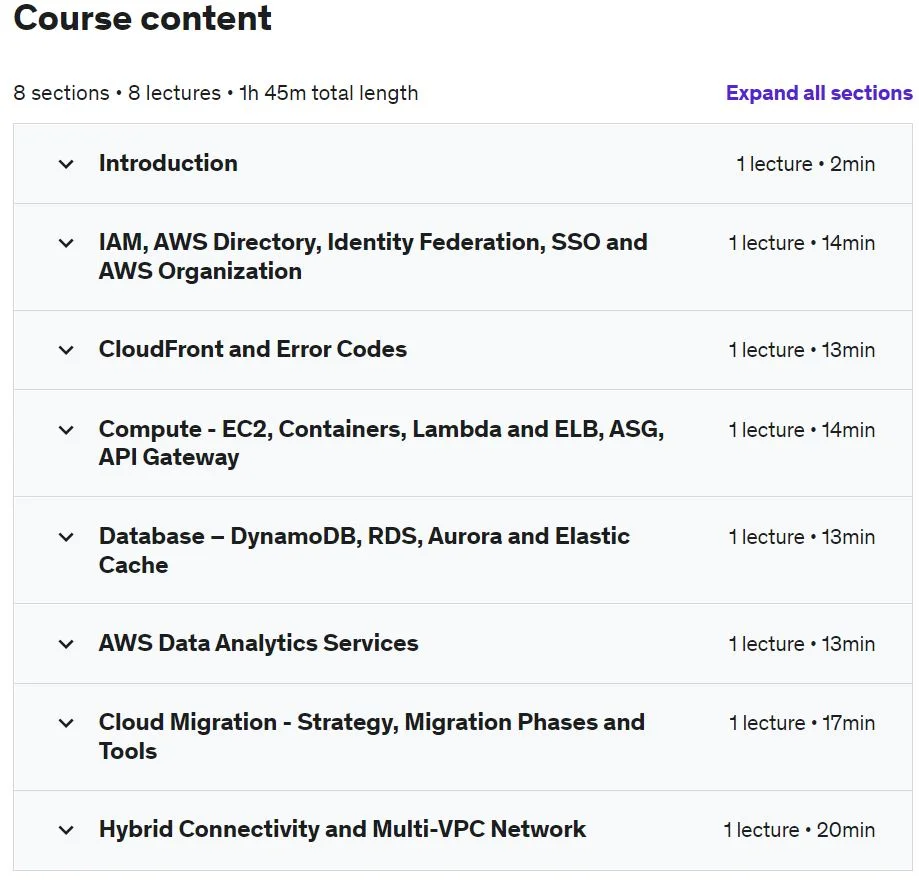Click the 1 lecture • 2min label
Image resolution: width=919 pixels, height=884 pixels.
pos(806,164)
